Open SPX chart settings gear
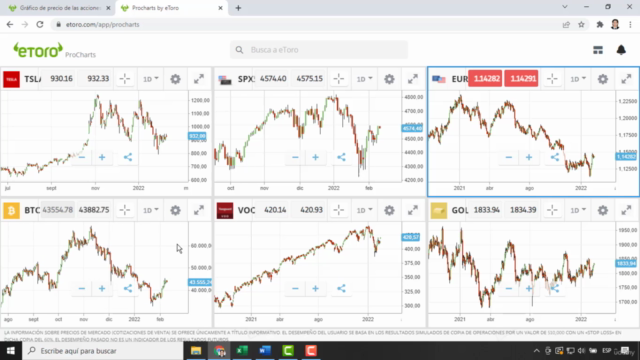This screenshot has width=640, height=360. pyautogui.click(x=389, y=79)
